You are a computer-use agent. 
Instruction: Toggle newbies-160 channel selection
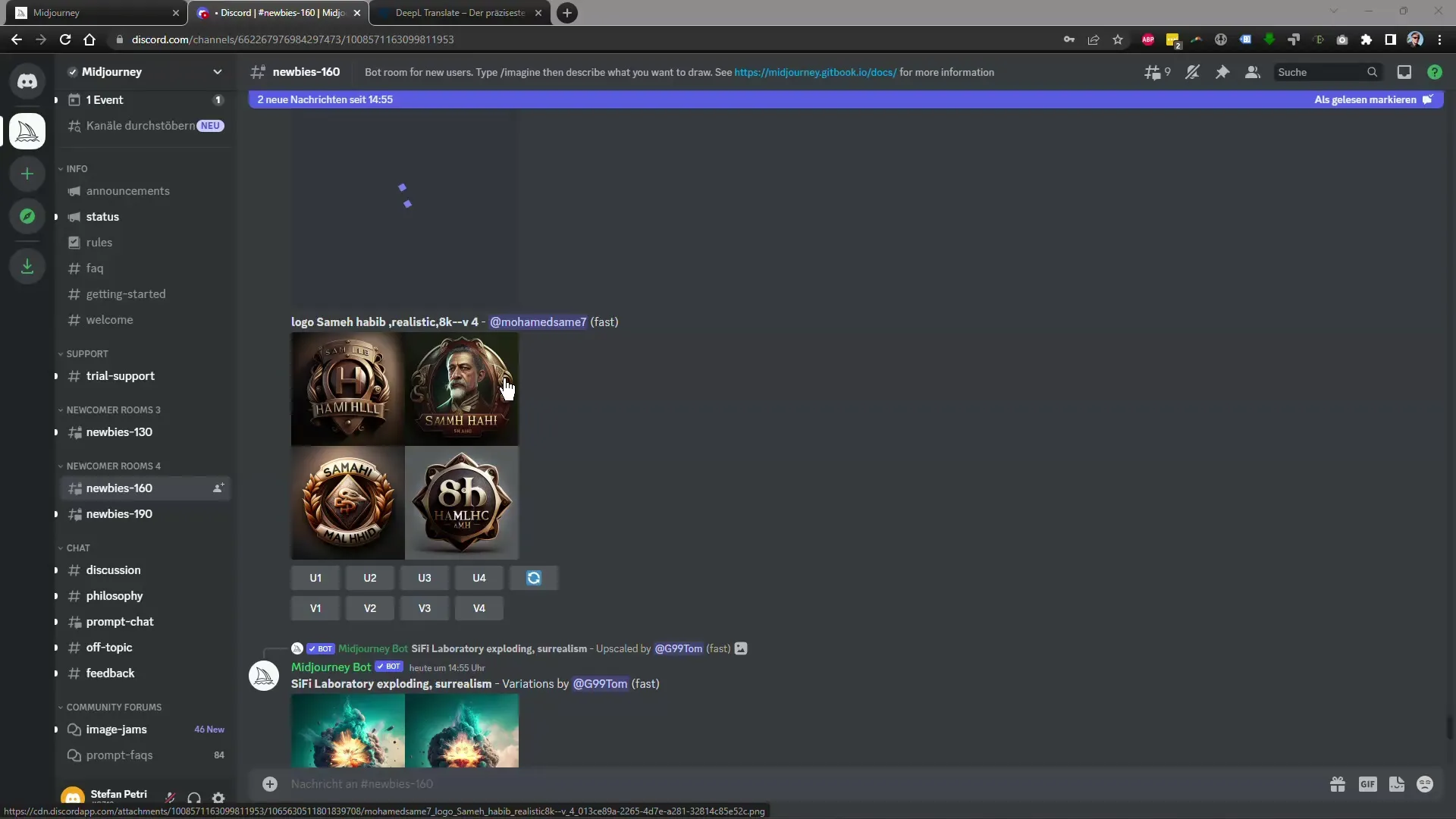click(x=119, y=488)
